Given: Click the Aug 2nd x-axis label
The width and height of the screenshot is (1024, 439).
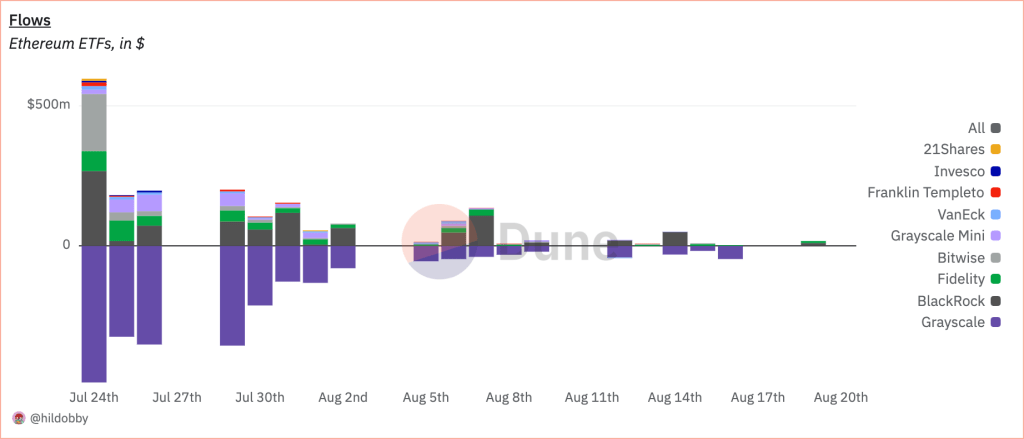Looking at the screenshot, I should click(344, 397).
